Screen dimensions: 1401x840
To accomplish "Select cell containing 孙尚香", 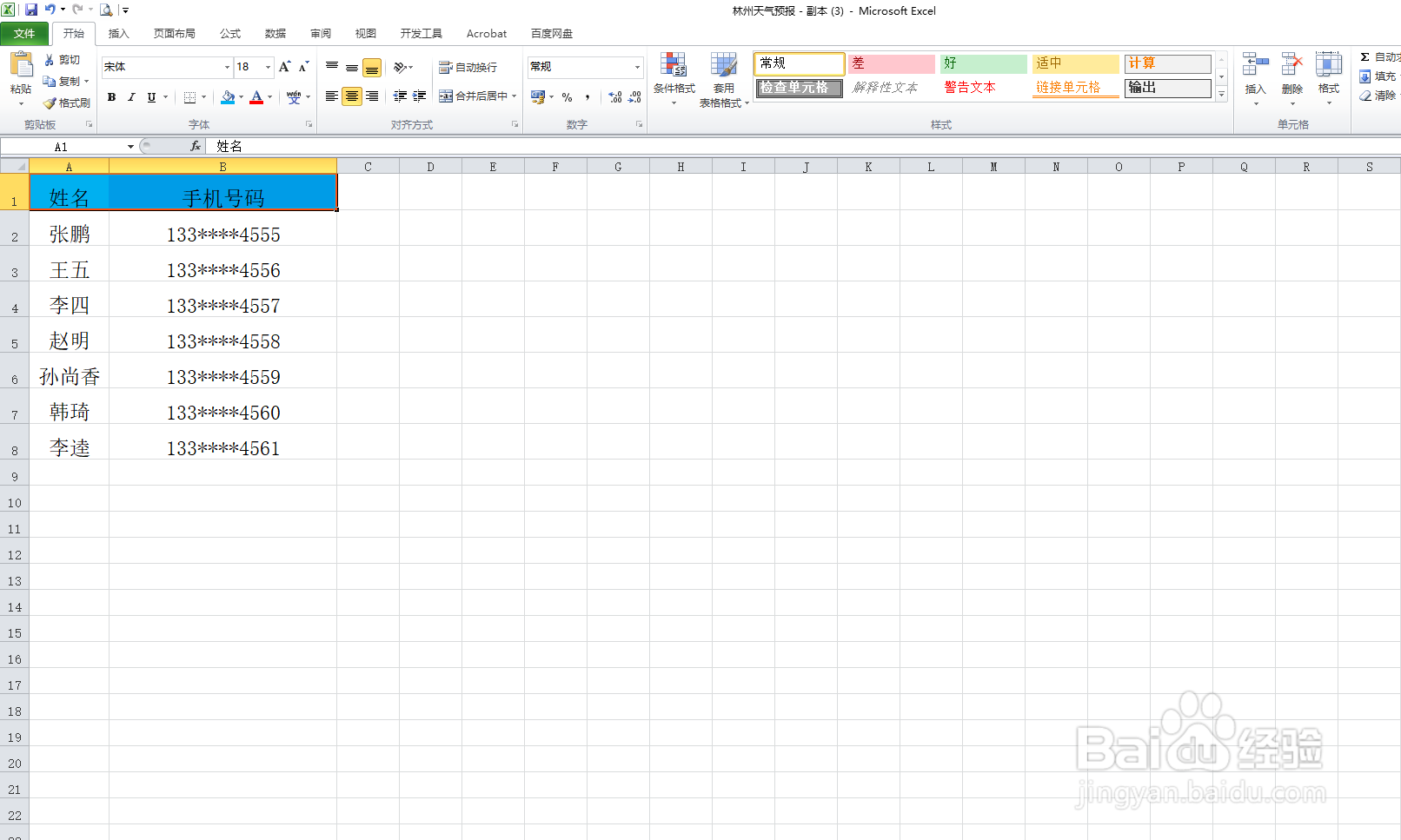I will (70, 371).
